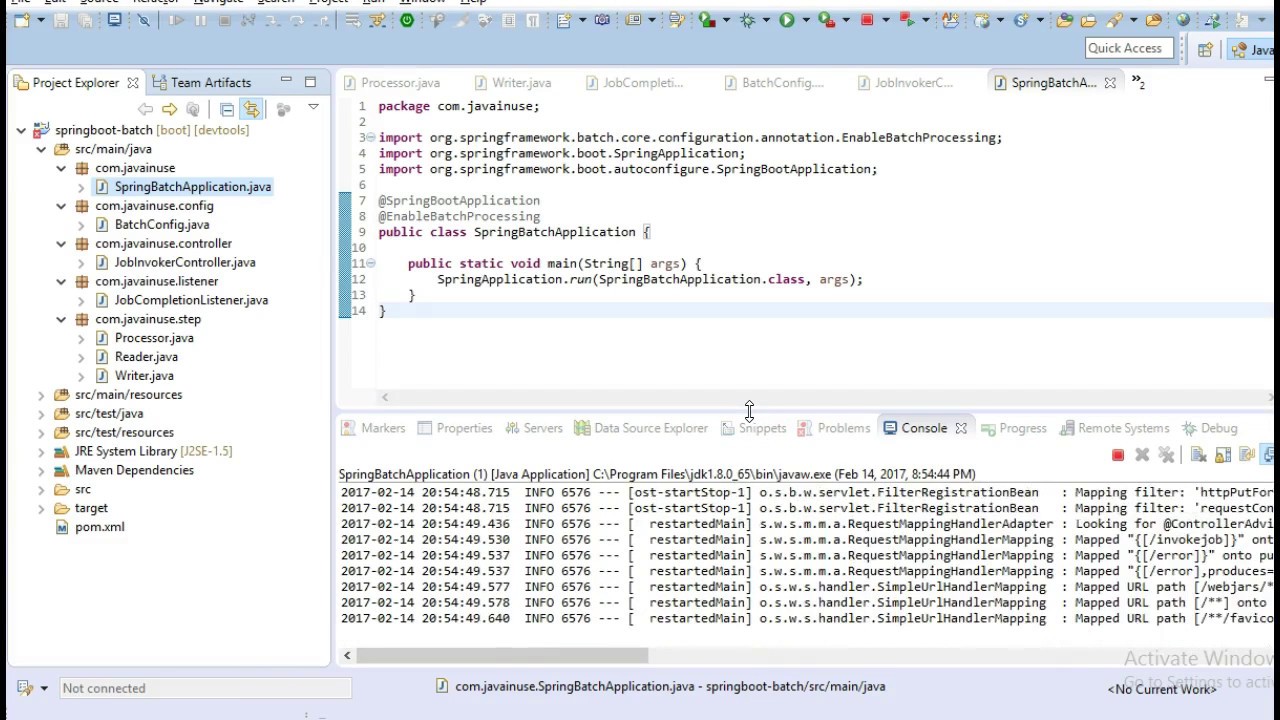Screen dimensions: 1280x720
Task: Open the Markers view tab
Action: coord(373,428)
